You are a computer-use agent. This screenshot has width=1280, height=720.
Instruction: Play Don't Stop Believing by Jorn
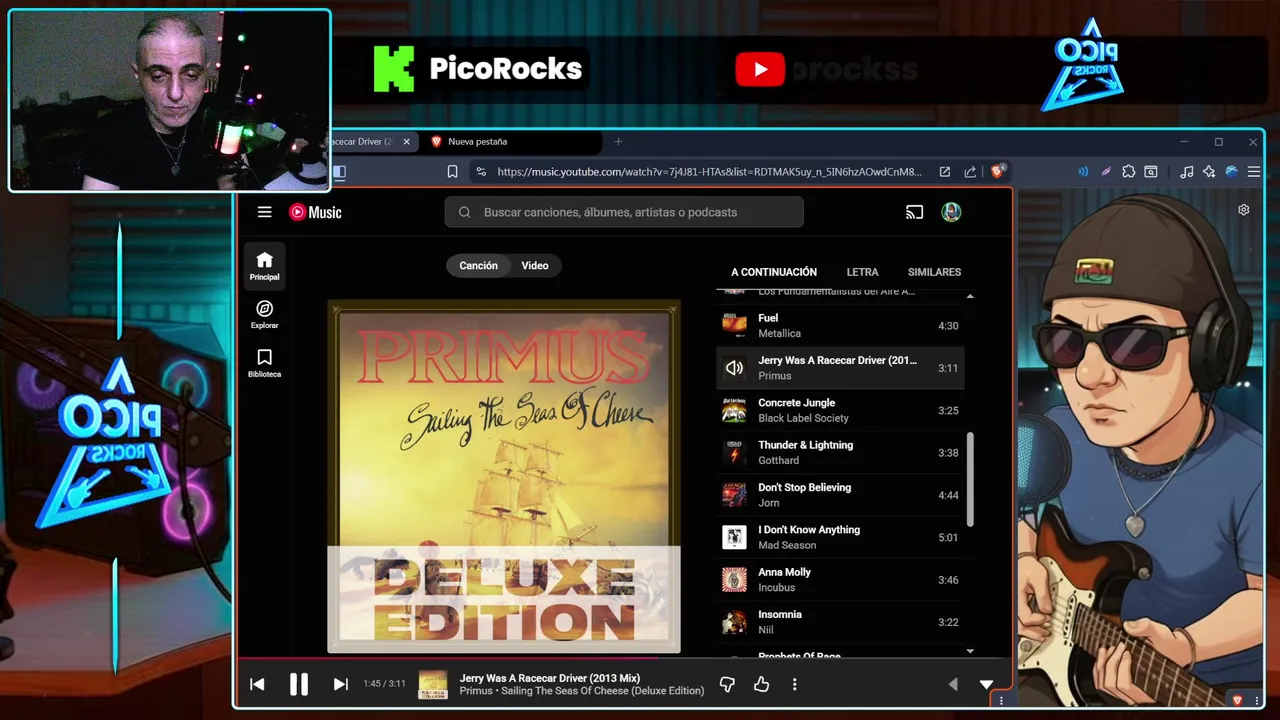click(840, 495)
